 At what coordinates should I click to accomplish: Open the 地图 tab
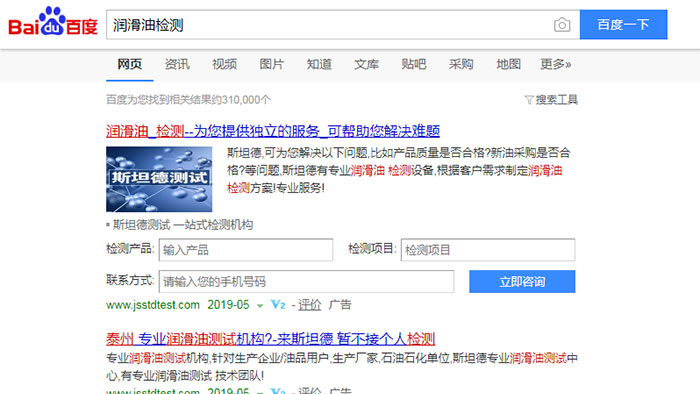[508, 64]
